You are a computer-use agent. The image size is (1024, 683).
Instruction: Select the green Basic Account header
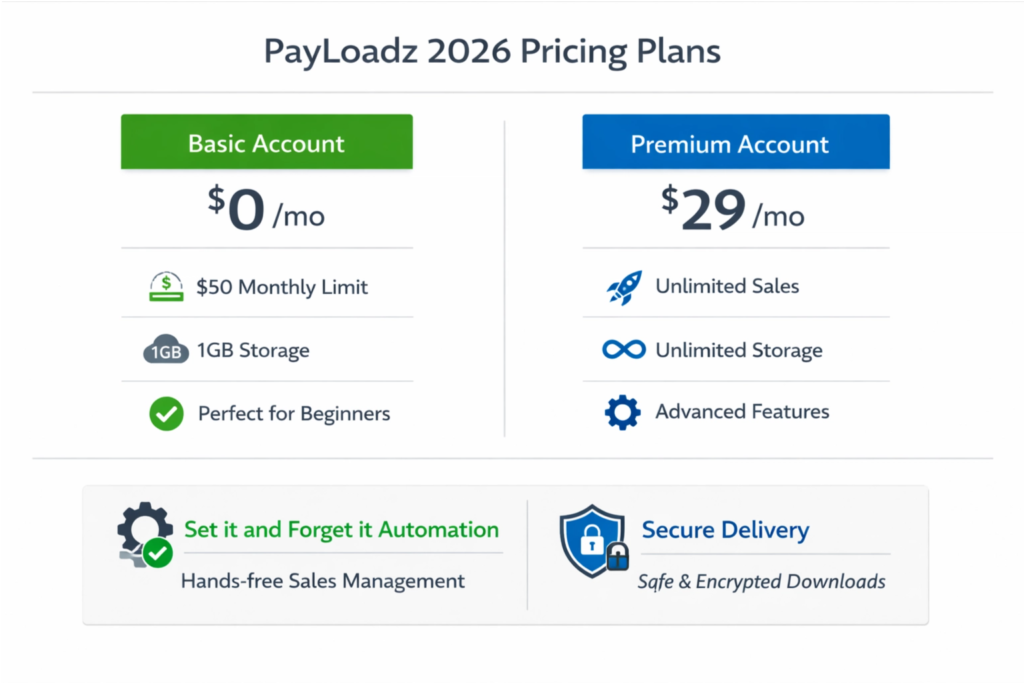(266, 142)
